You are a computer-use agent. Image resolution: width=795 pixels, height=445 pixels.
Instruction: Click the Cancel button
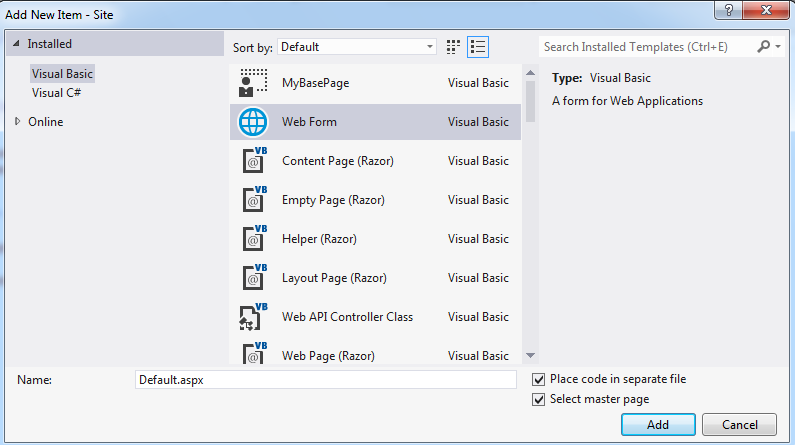click(739, 425)
